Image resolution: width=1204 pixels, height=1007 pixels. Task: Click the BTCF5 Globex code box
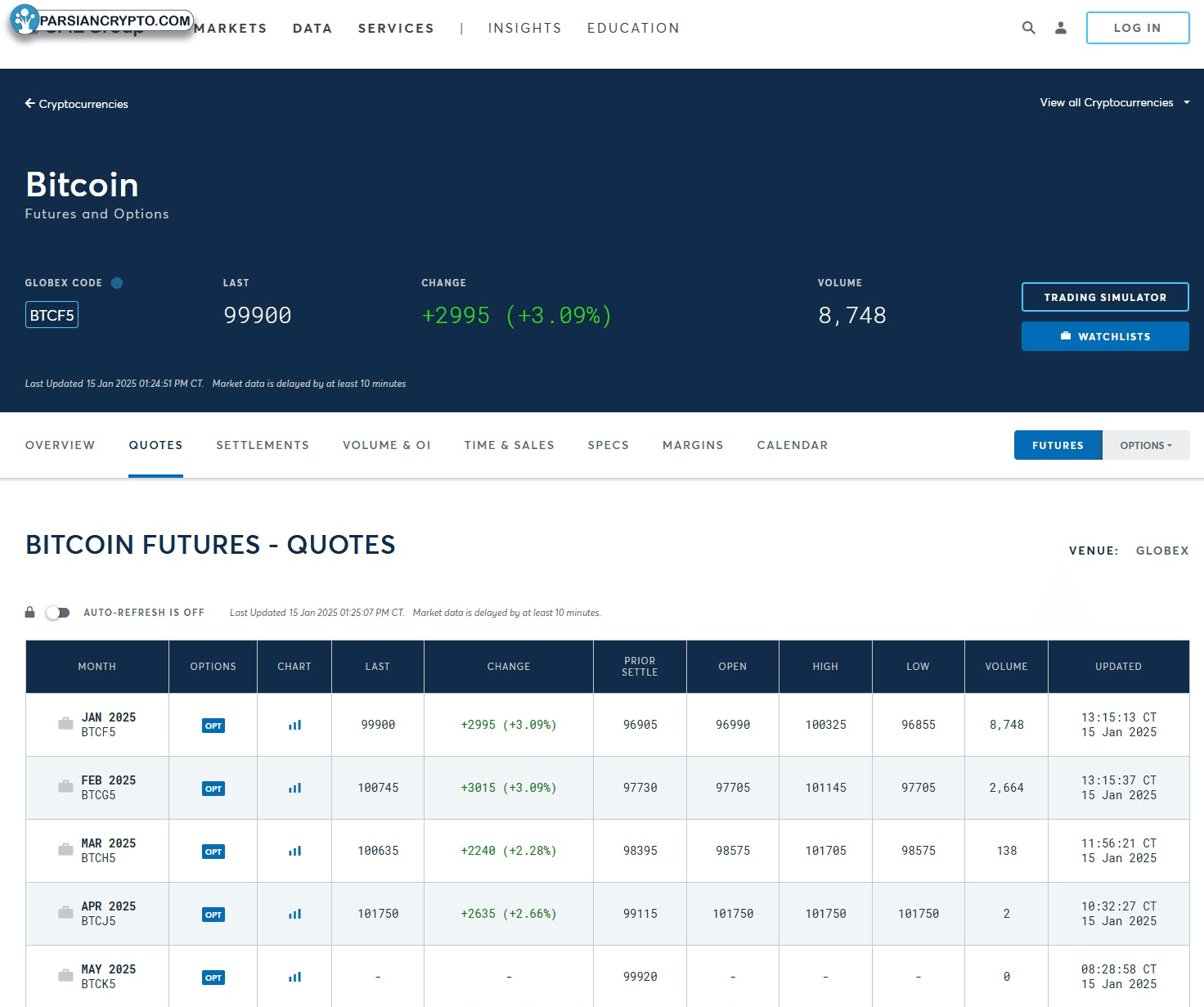click(x=52, y=315)
